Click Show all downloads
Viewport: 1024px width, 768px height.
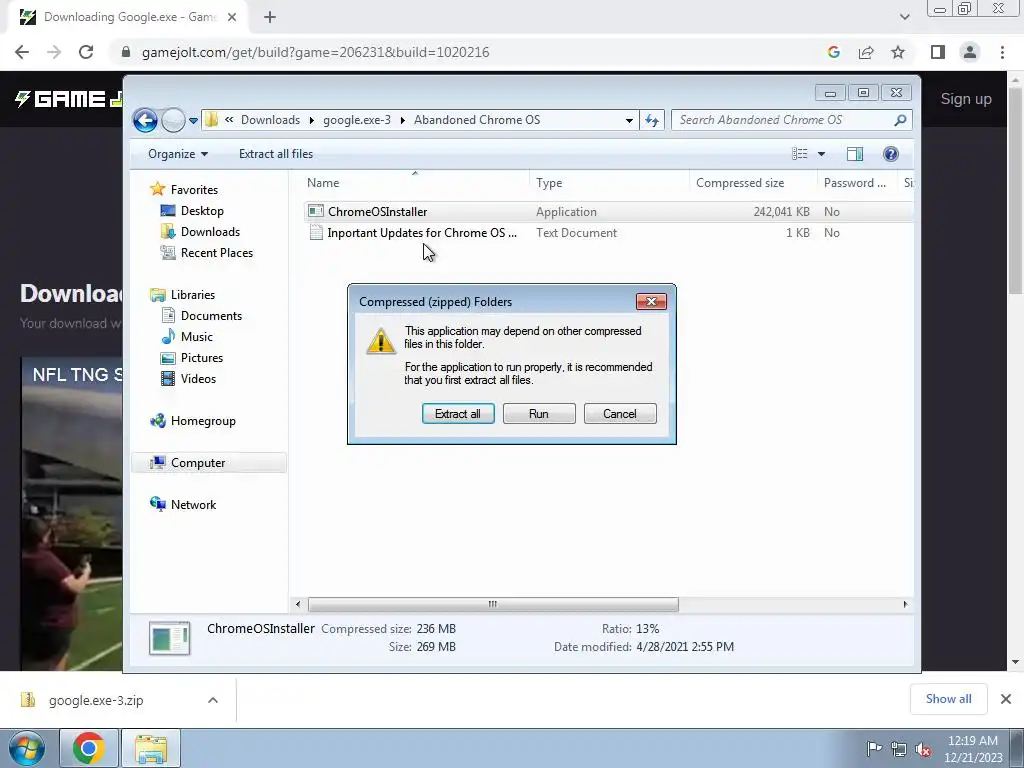coord(948,699)
